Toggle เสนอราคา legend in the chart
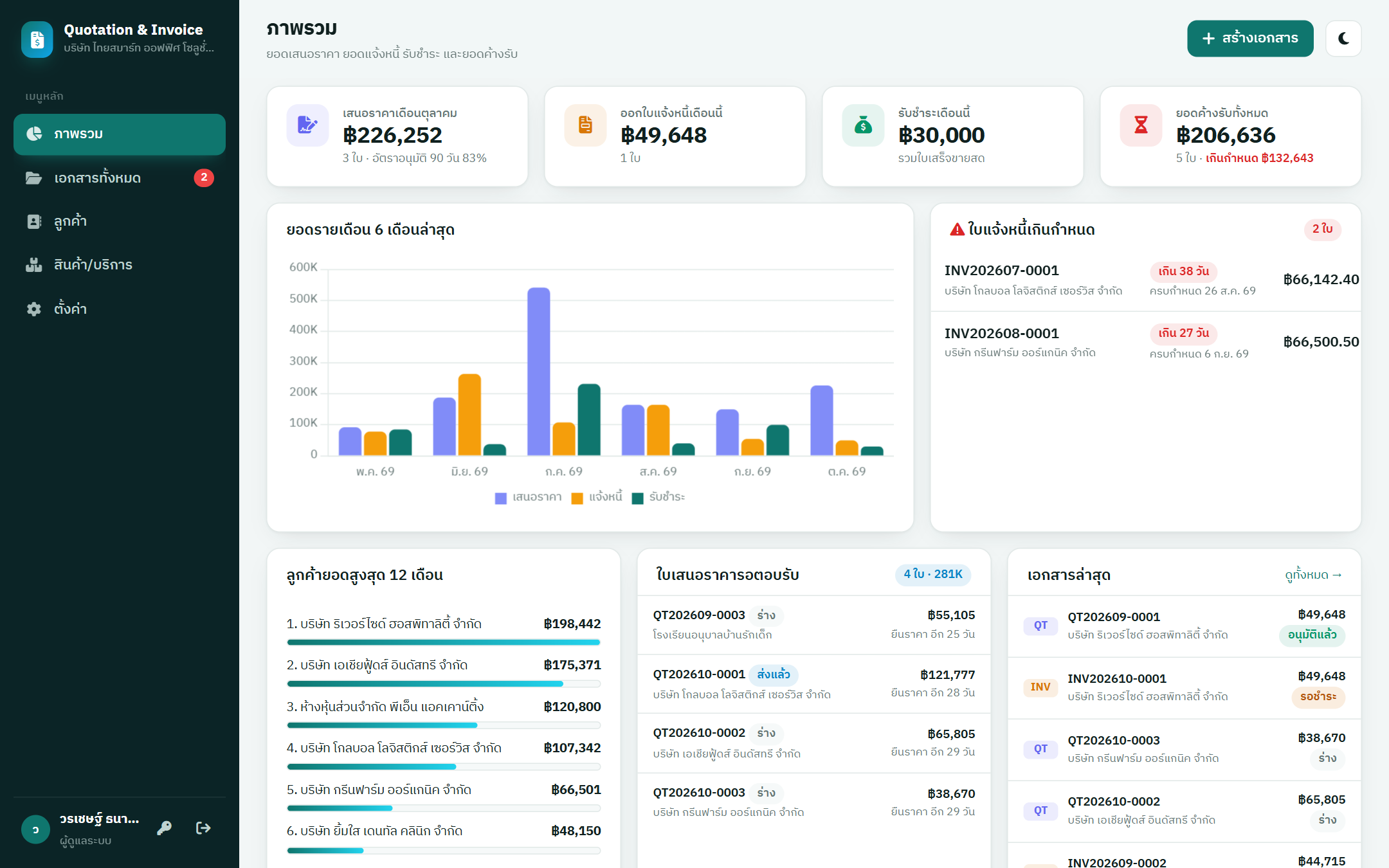The width and height of the screenshot is (1389, 868). (x=529, y=497)
